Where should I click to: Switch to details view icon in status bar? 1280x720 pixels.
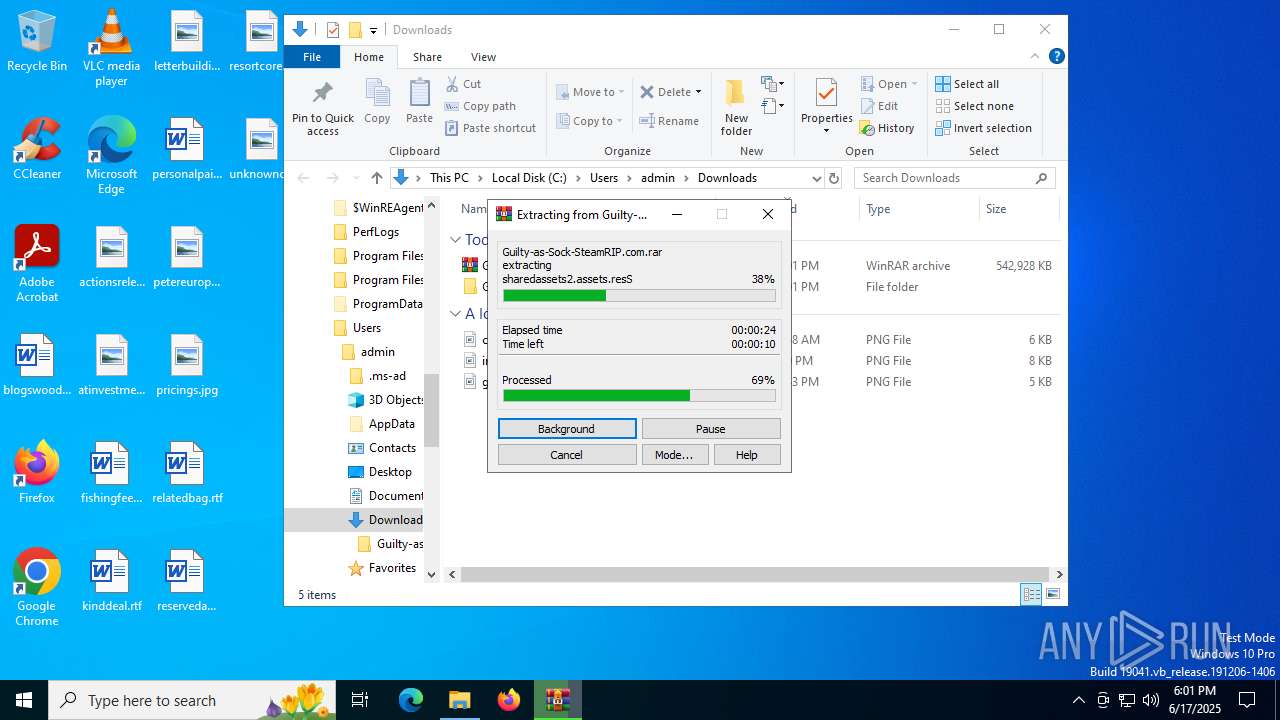pos(1031,594)
